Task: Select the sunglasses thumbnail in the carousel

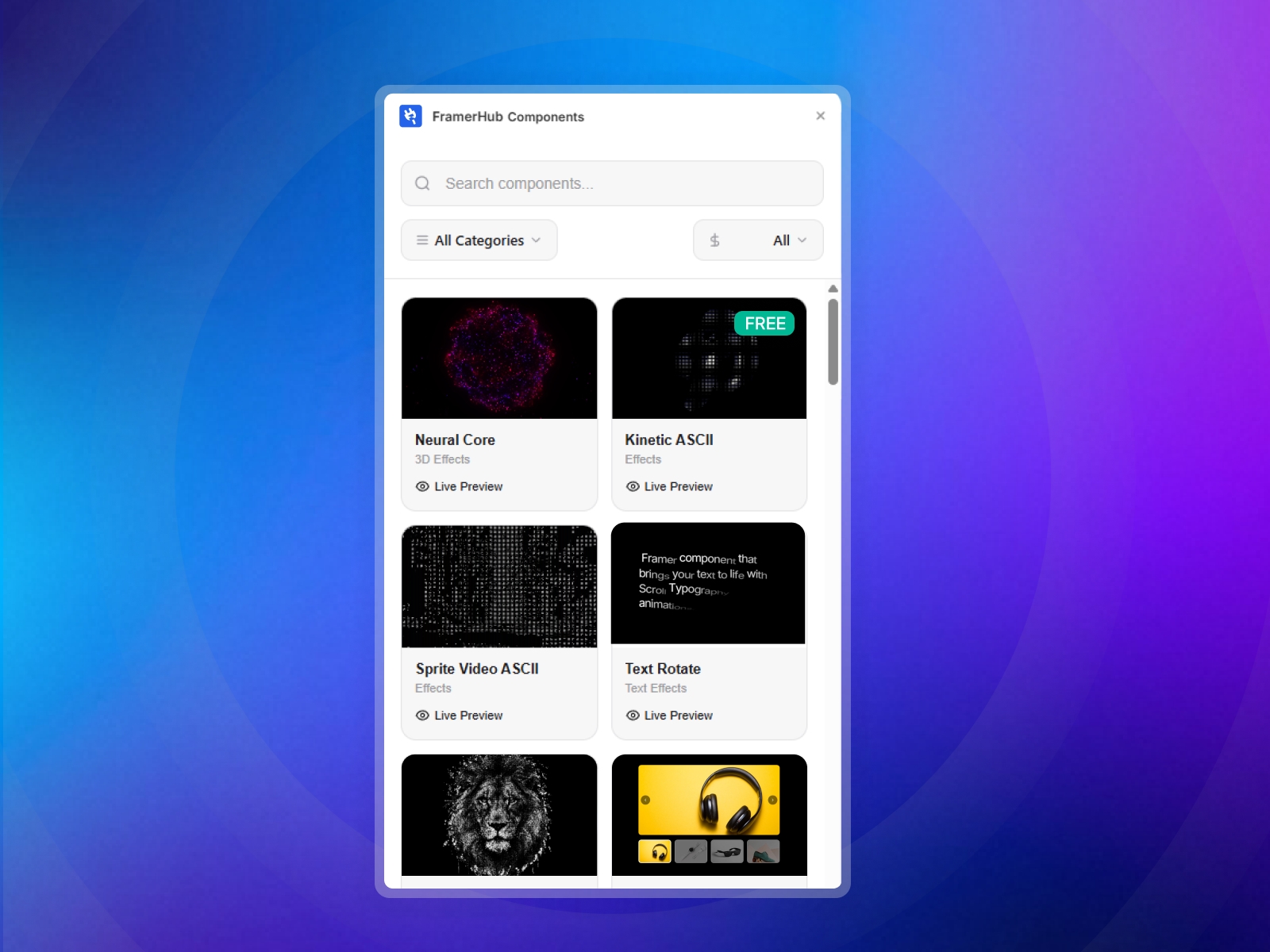Action: tap(728, 851)
